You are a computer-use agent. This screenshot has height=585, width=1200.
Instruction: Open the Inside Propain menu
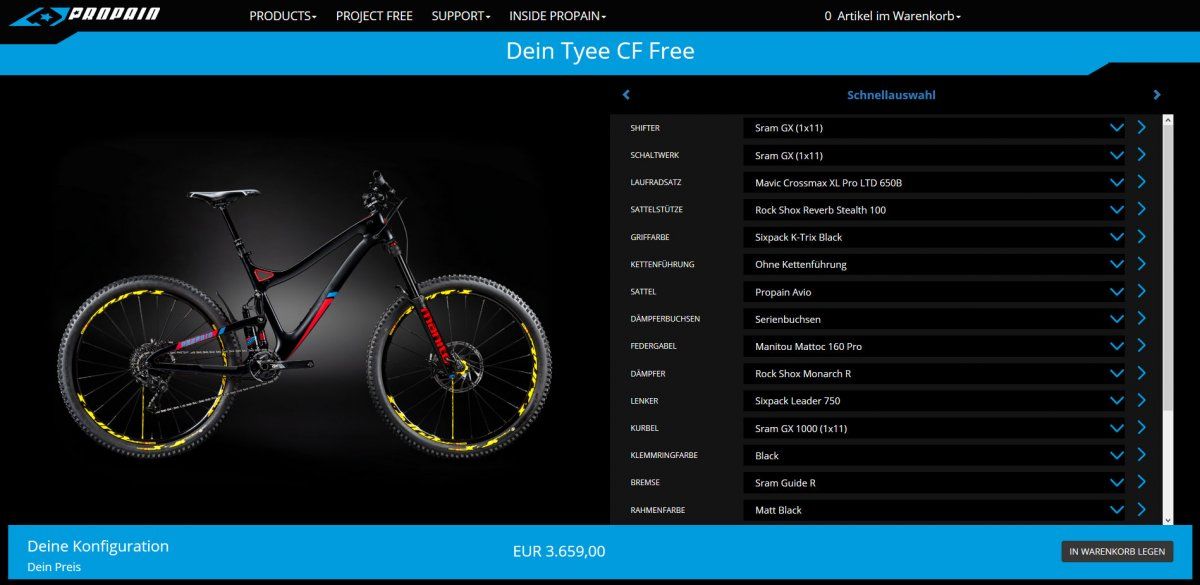557,16
